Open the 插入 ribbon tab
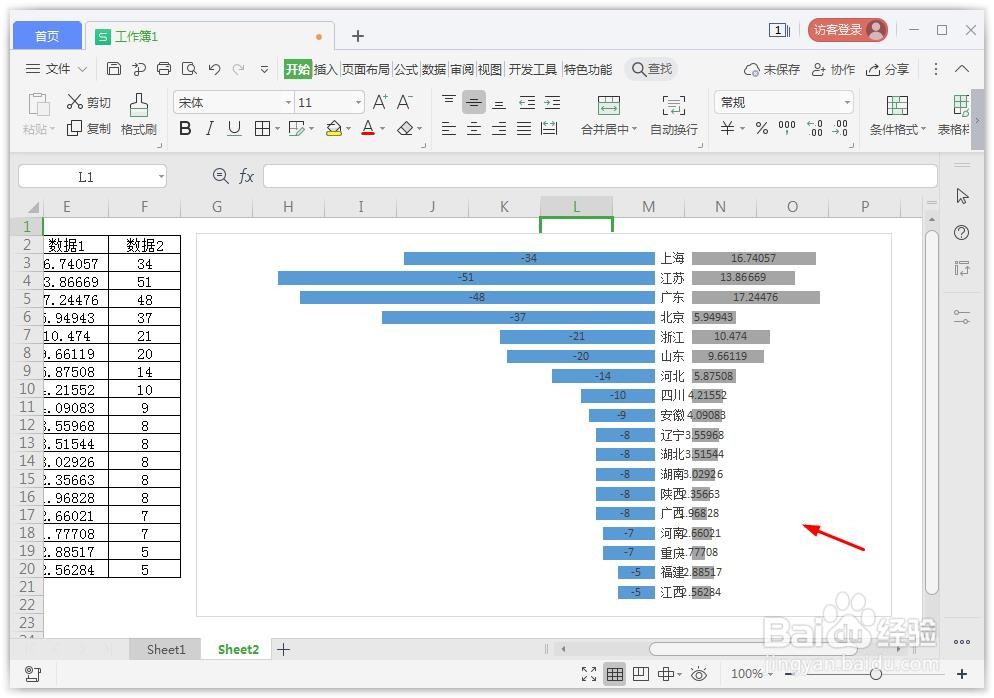This screenshot has width=994, height=698. [x=325, y=69]
